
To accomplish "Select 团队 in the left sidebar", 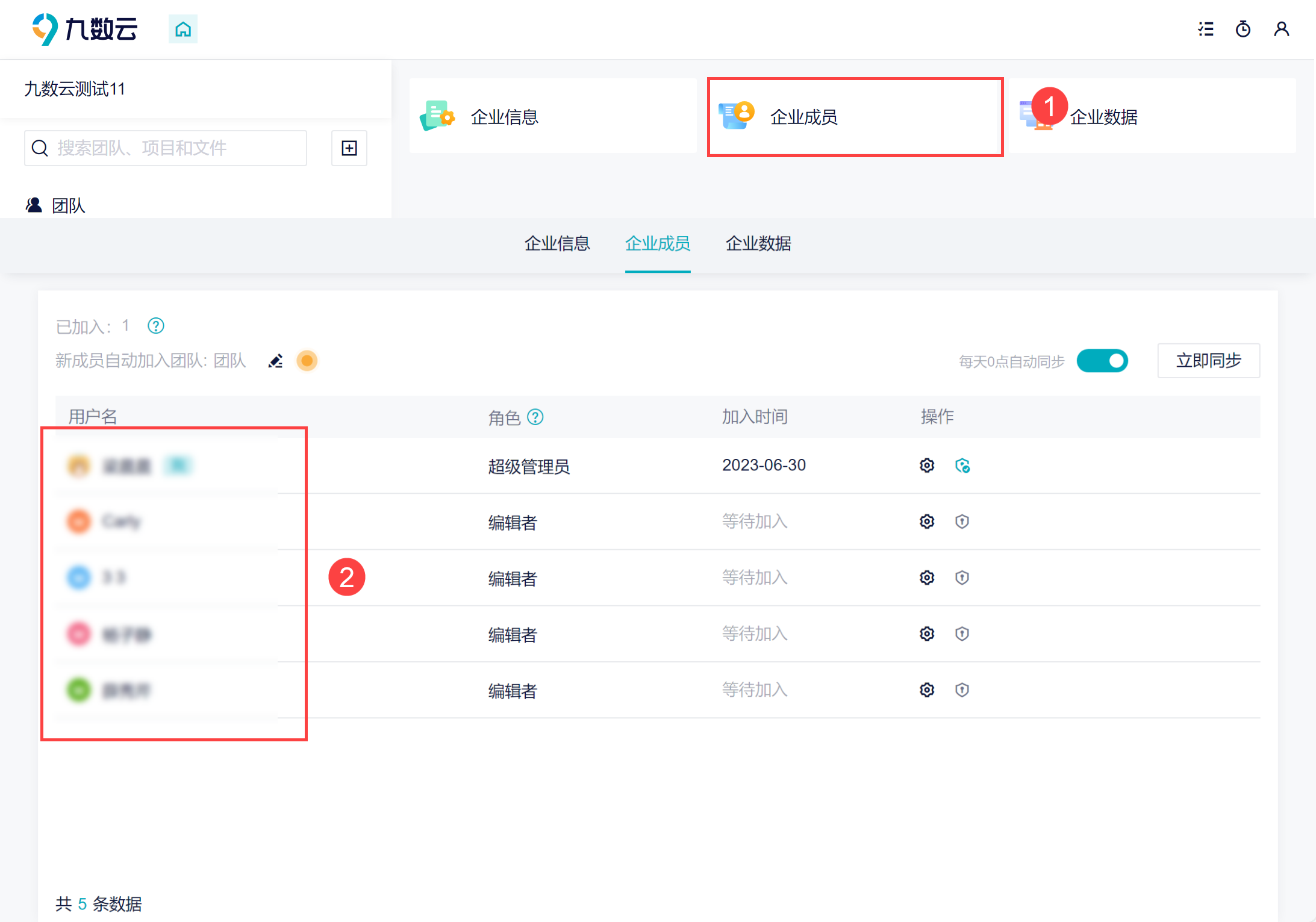I will click(67, 205).
